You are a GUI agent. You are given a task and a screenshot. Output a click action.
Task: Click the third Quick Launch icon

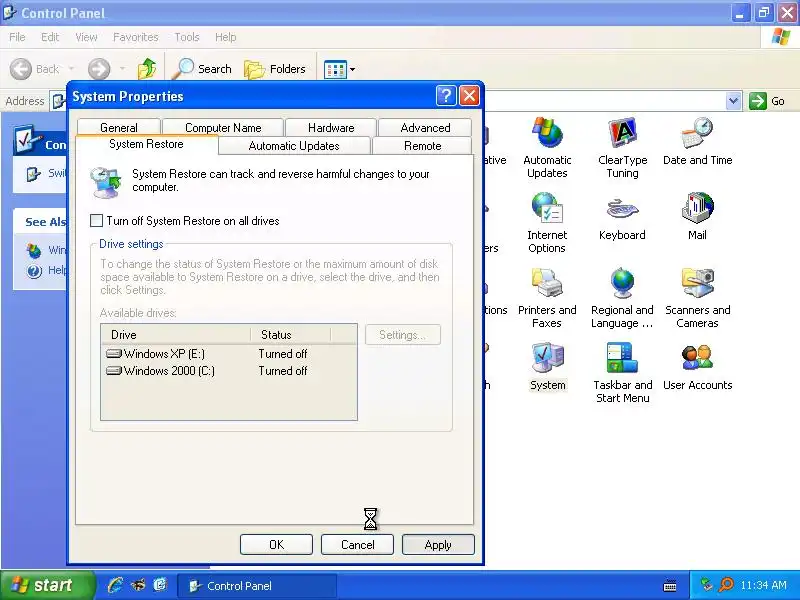point(160,585)
